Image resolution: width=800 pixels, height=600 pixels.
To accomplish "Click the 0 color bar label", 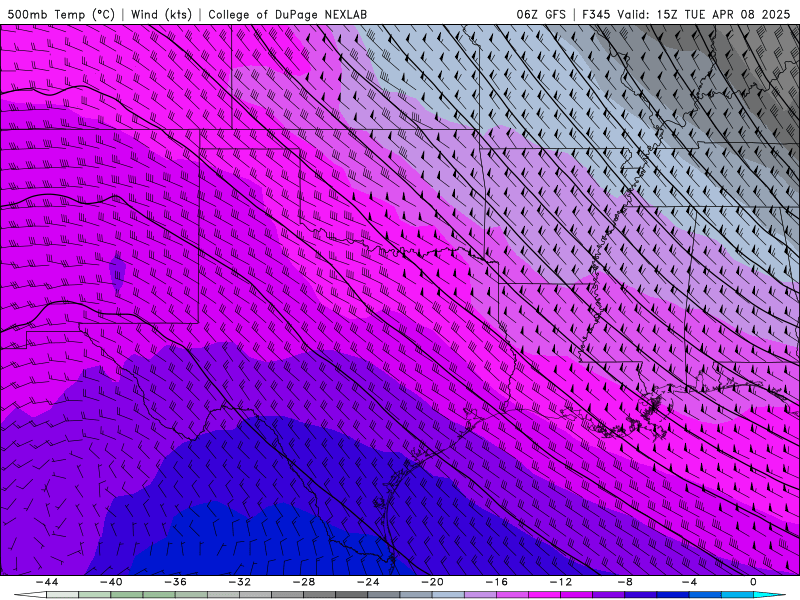I will pos(753,582).
